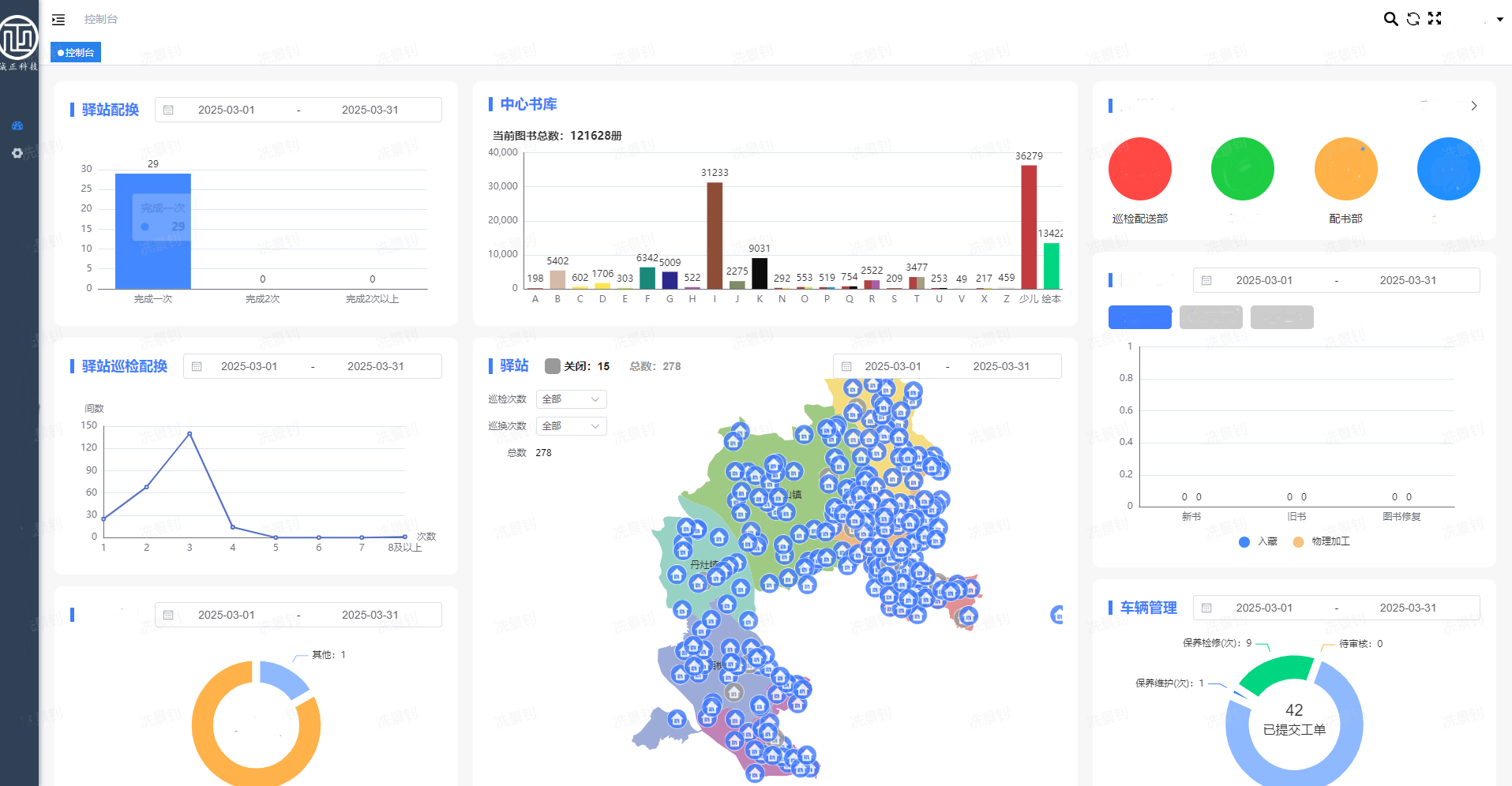Click the refresh icon in top bar
1512x786 pixels.
(x=1413, y=19)
